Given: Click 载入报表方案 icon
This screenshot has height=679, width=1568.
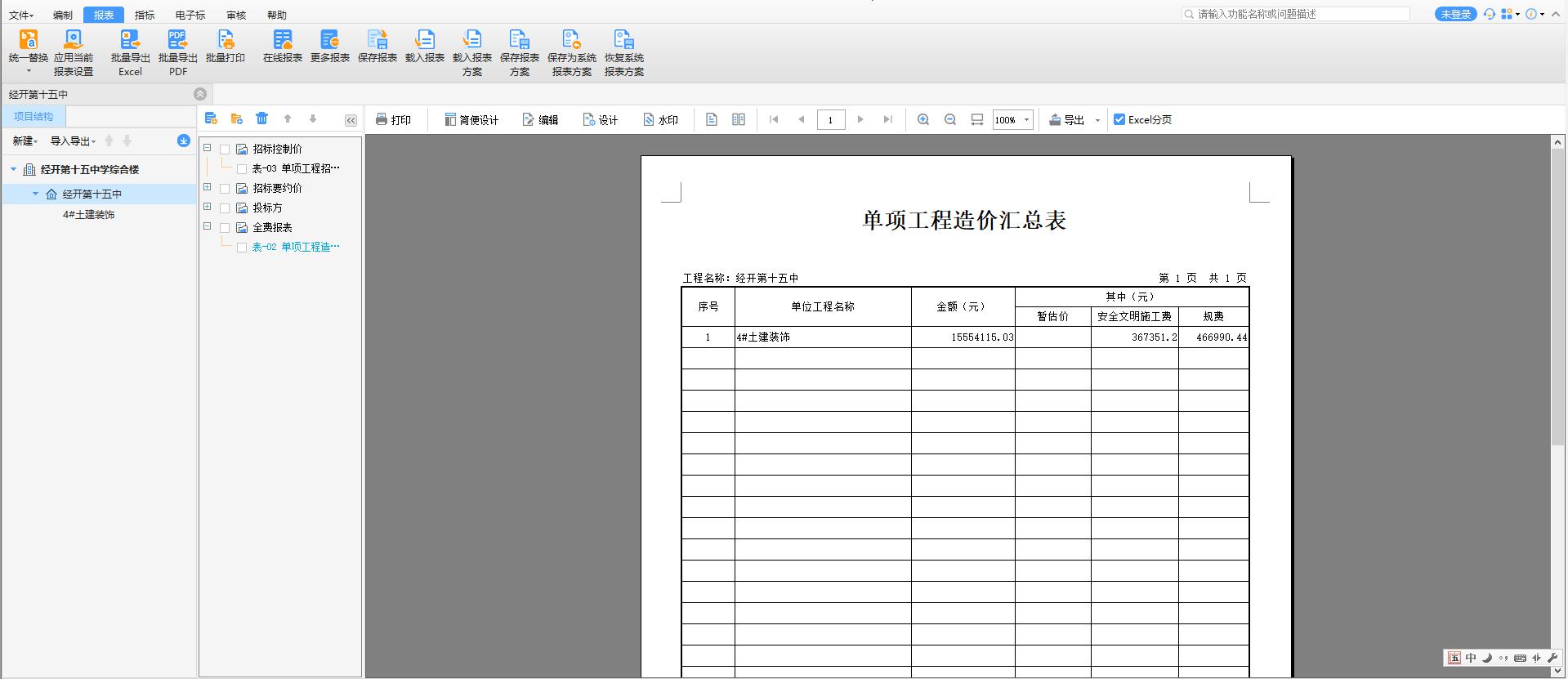Looking at the screenshot, I should point(472,39).
